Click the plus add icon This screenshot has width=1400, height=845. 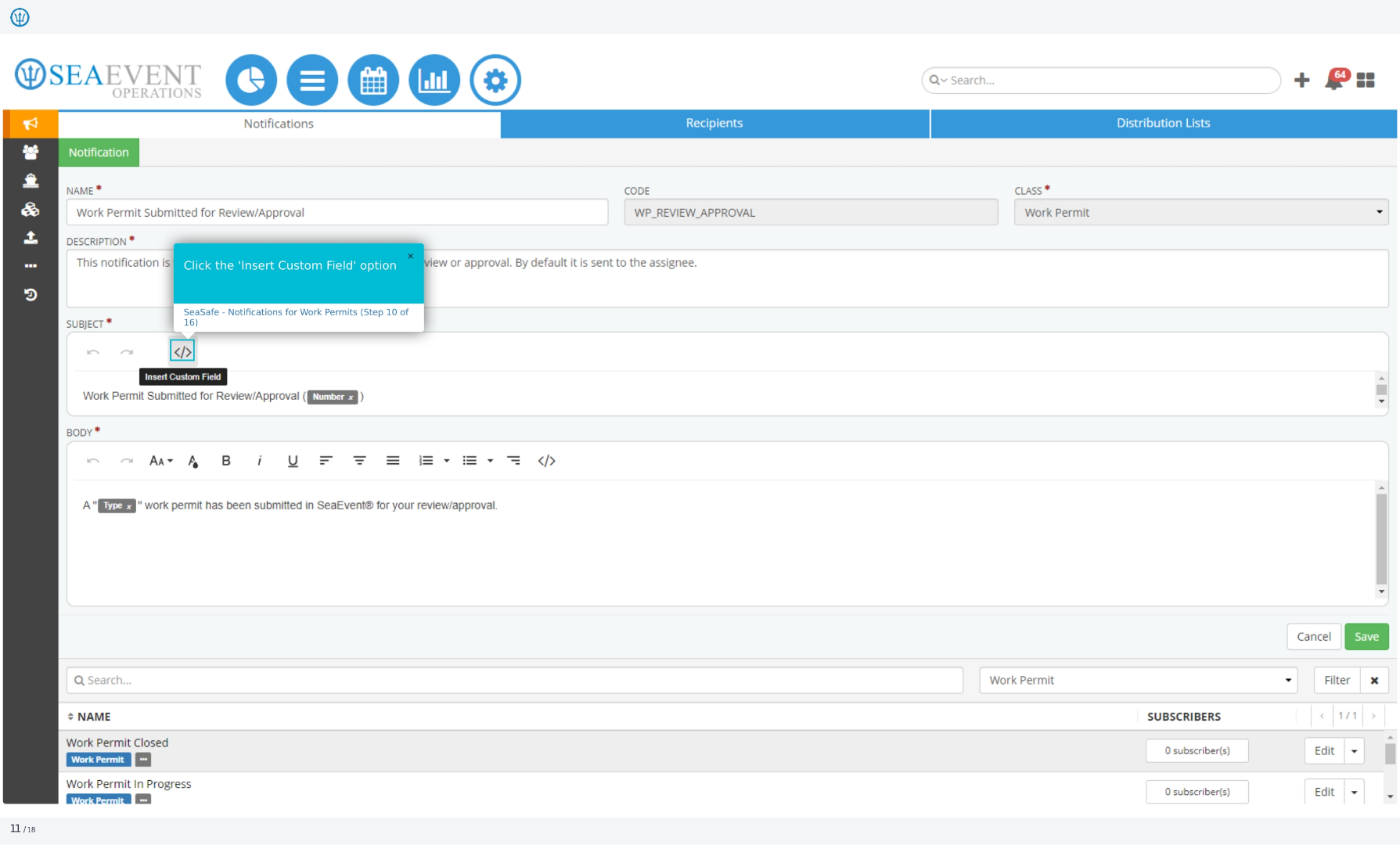(x=1302, y=80)
